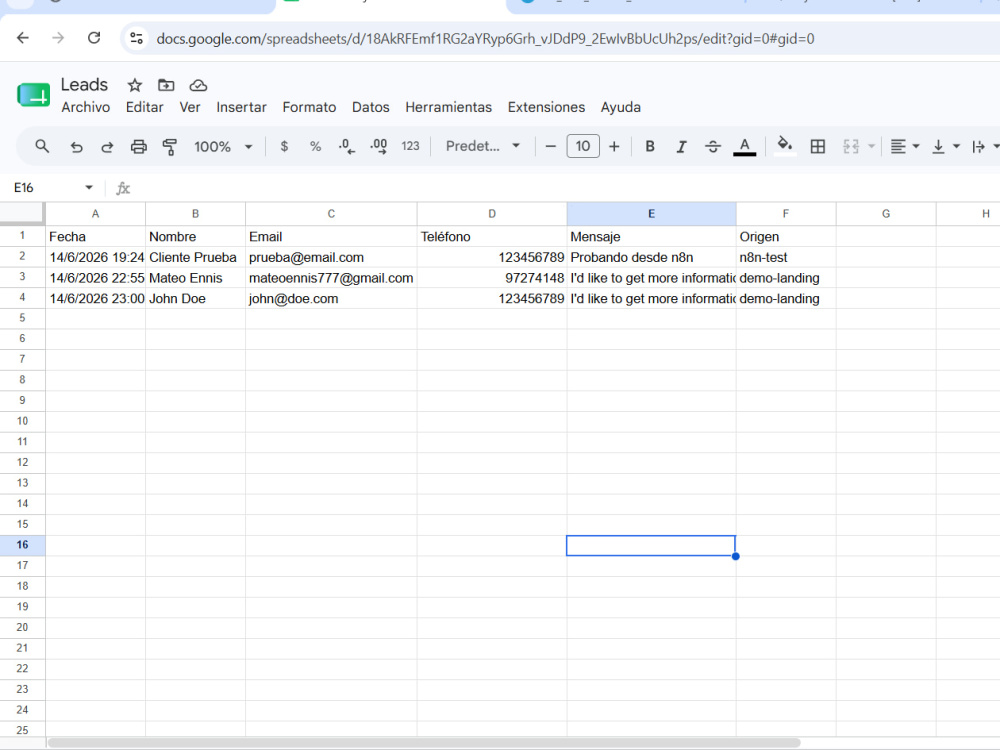The height and width of the screenshot is (750, 1000).
Task: Print the spreadsheet
Action: [138, 147]
